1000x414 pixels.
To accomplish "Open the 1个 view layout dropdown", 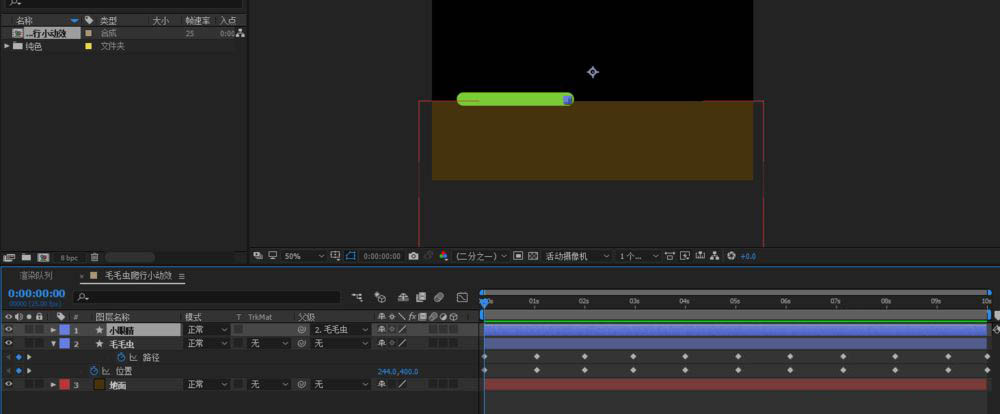I will pos(638,256).
